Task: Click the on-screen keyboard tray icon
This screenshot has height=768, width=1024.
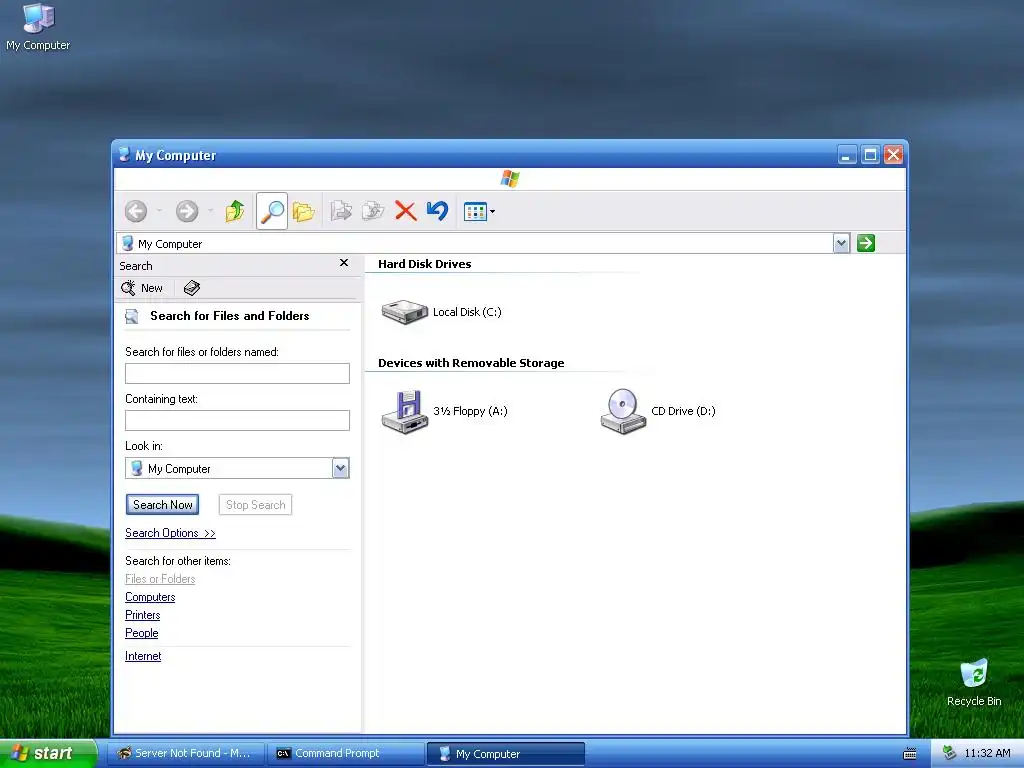Action: (x=910, y=754)
